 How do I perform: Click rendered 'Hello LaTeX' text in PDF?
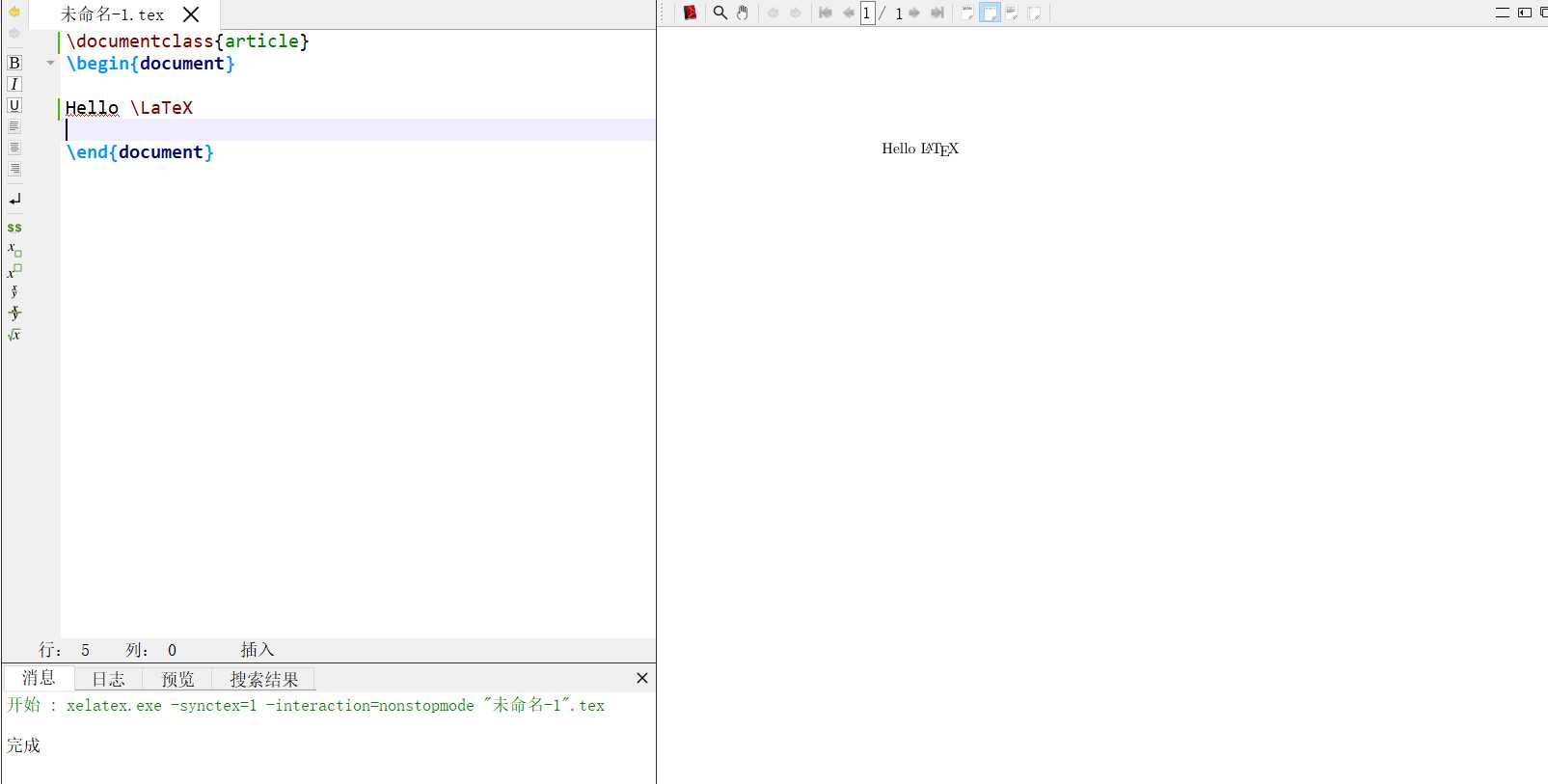[x=920, y=149]
